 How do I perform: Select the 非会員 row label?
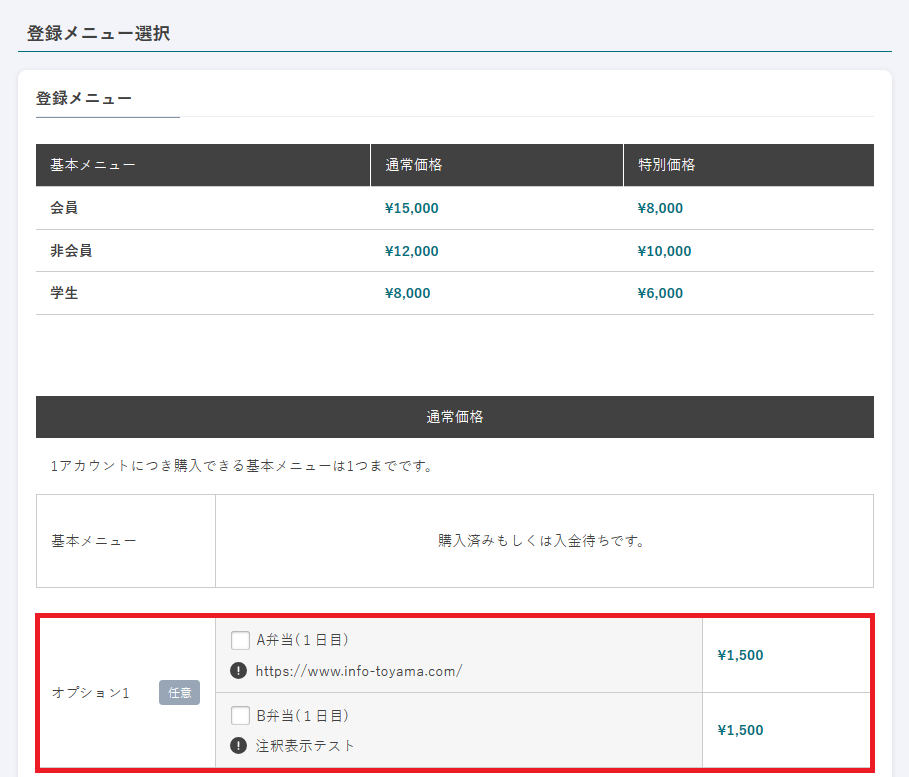pyautogui.click(x=71, y=251)
